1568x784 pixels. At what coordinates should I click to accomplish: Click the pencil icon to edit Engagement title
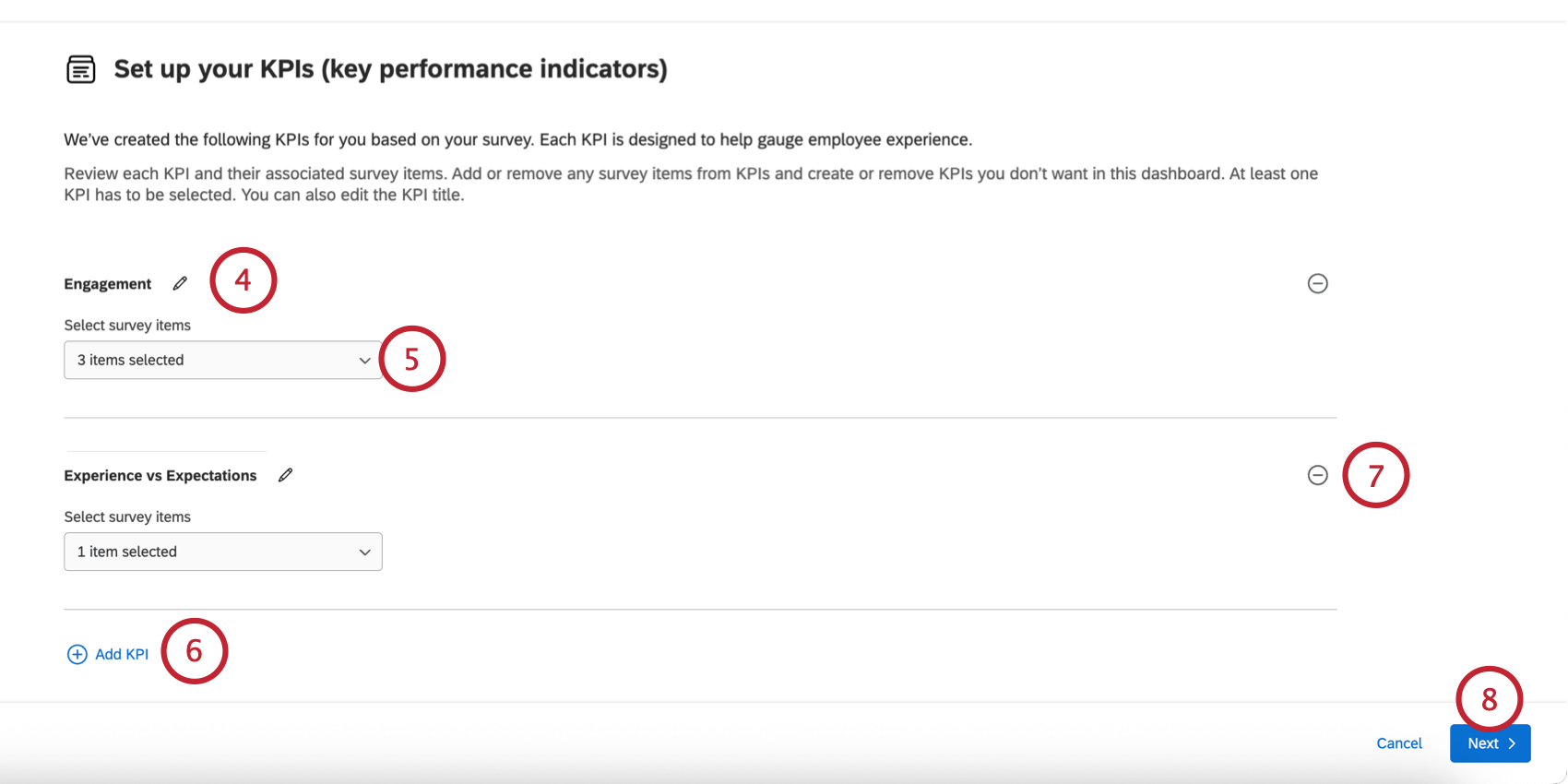180,283
